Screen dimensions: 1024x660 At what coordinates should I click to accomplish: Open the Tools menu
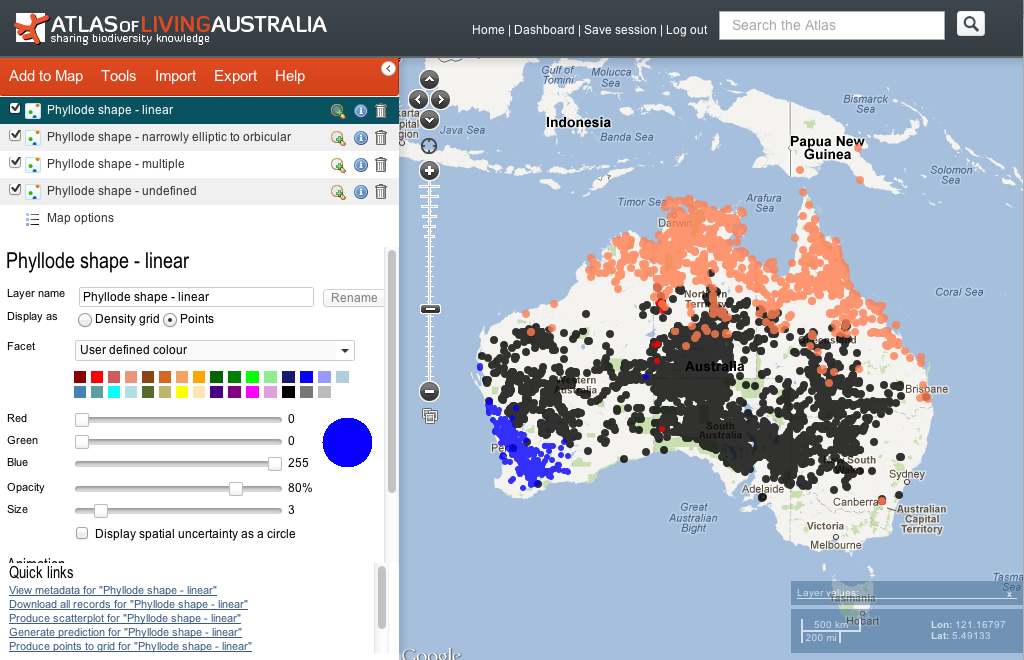118,76
